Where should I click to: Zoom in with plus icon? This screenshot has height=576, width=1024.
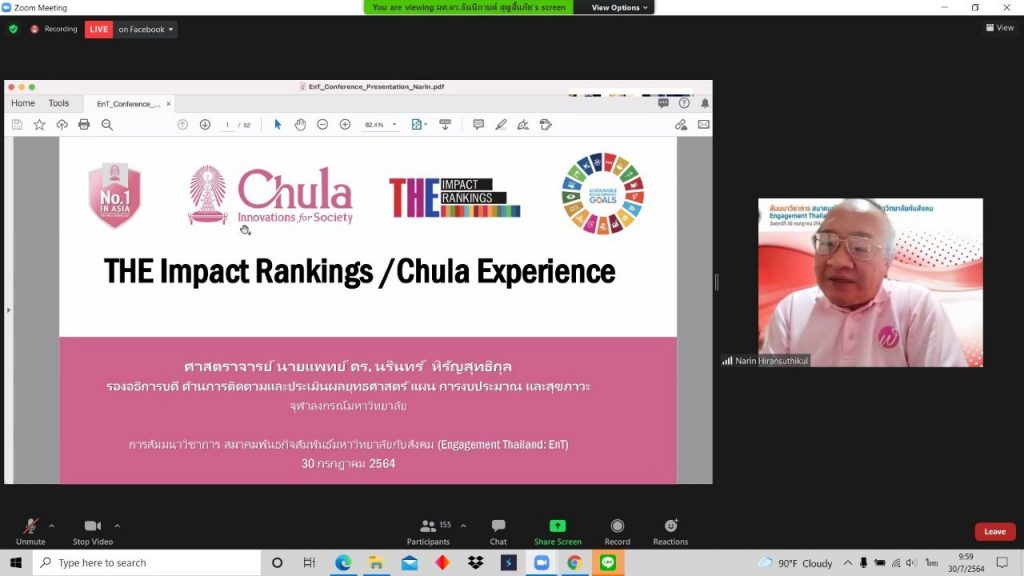(x=345, y=125)
